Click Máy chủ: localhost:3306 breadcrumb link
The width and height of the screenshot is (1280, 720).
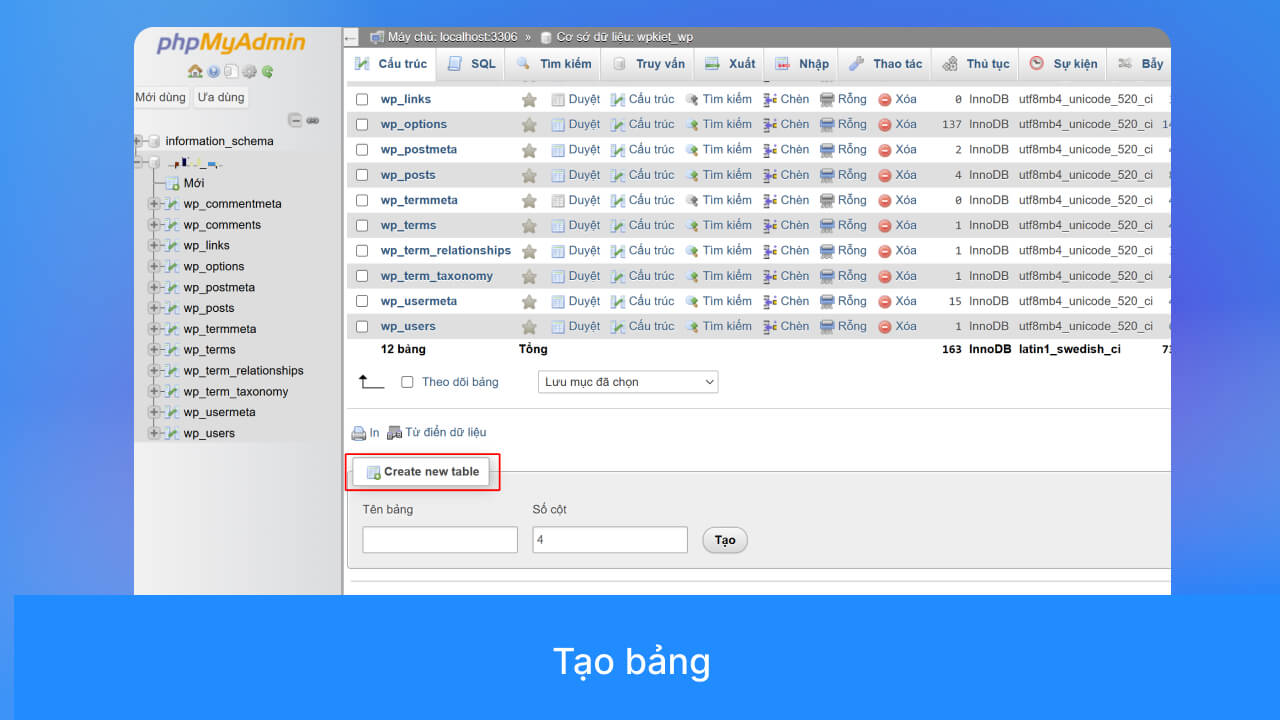click(x=453, y=37)
